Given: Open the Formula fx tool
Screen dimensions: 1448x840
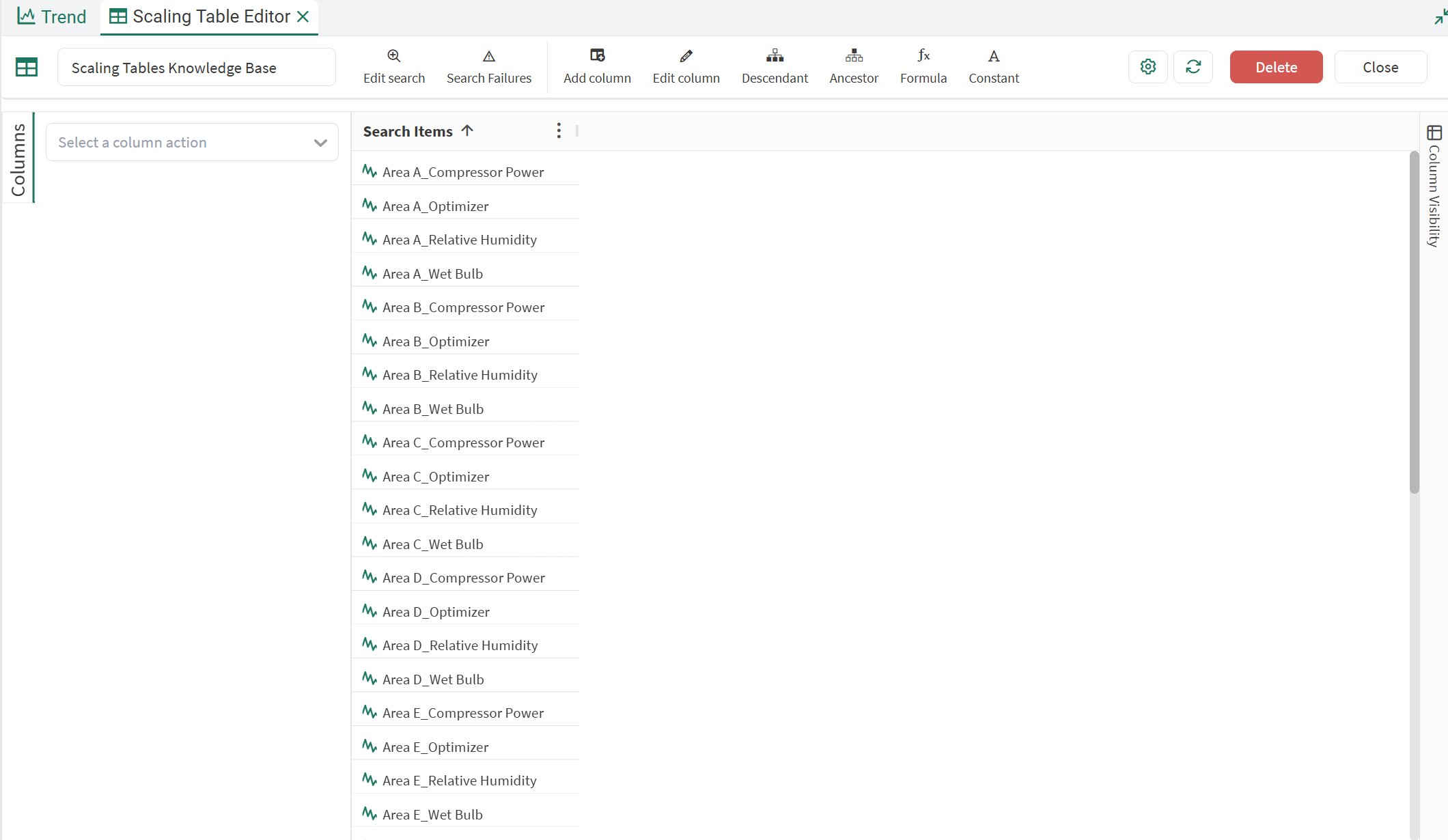Looking at the screenshot, I should point(923,55).
